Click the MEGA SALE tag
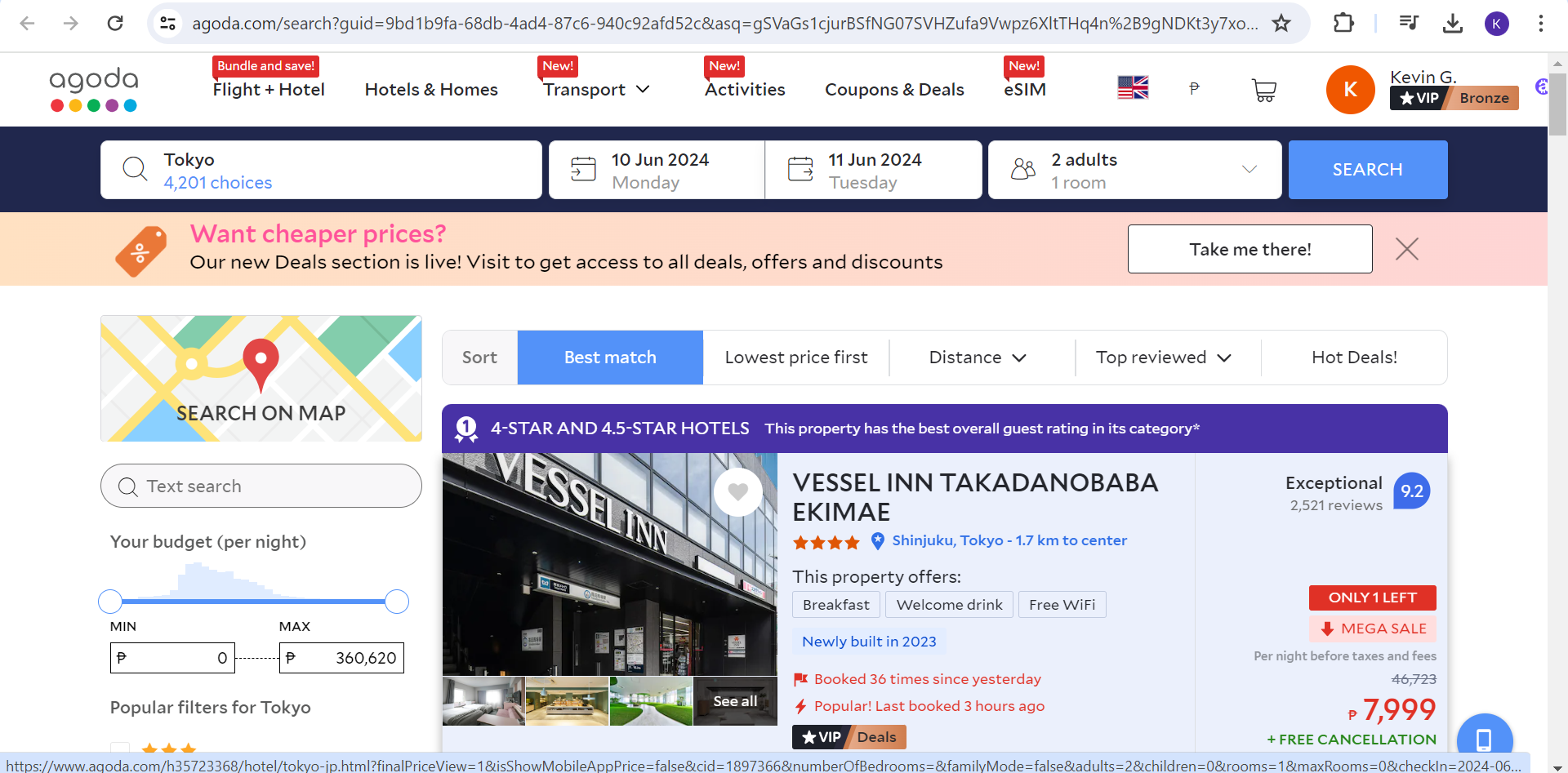 (1373, 629)
